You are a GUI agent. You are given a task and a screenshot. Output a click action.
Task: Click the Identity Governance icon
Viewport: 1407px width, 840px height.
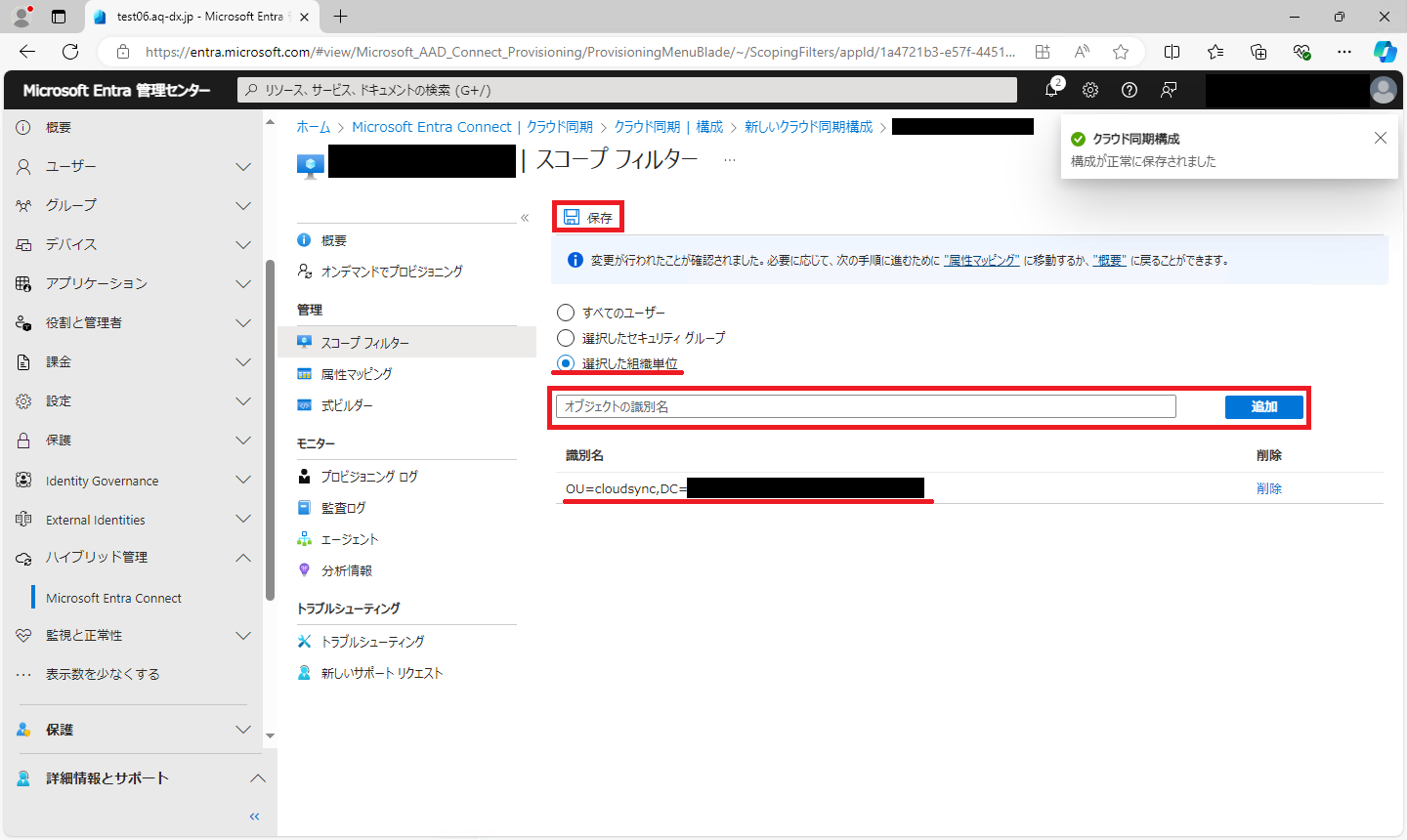click(x=23, y=481)
